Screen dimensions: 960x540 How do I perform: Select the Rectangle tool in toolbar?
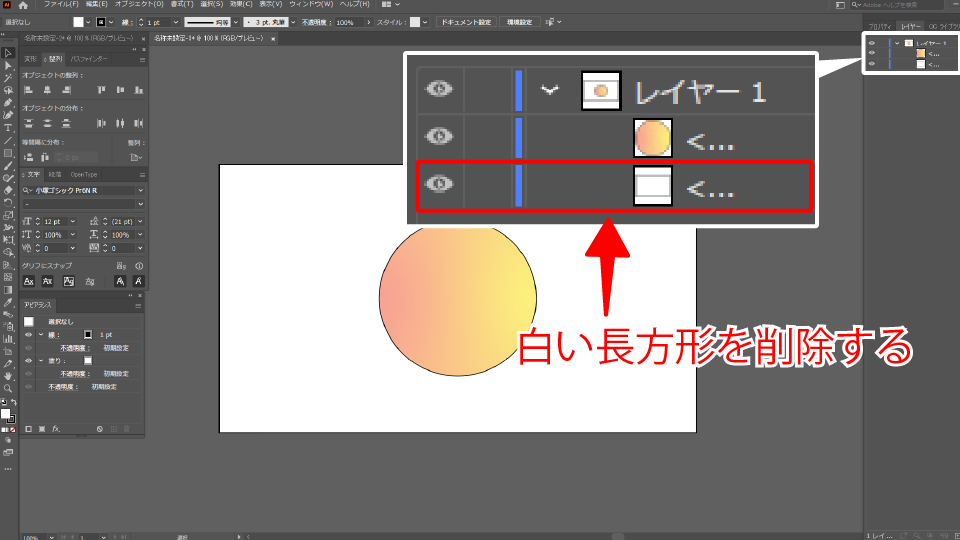[7, 152]
